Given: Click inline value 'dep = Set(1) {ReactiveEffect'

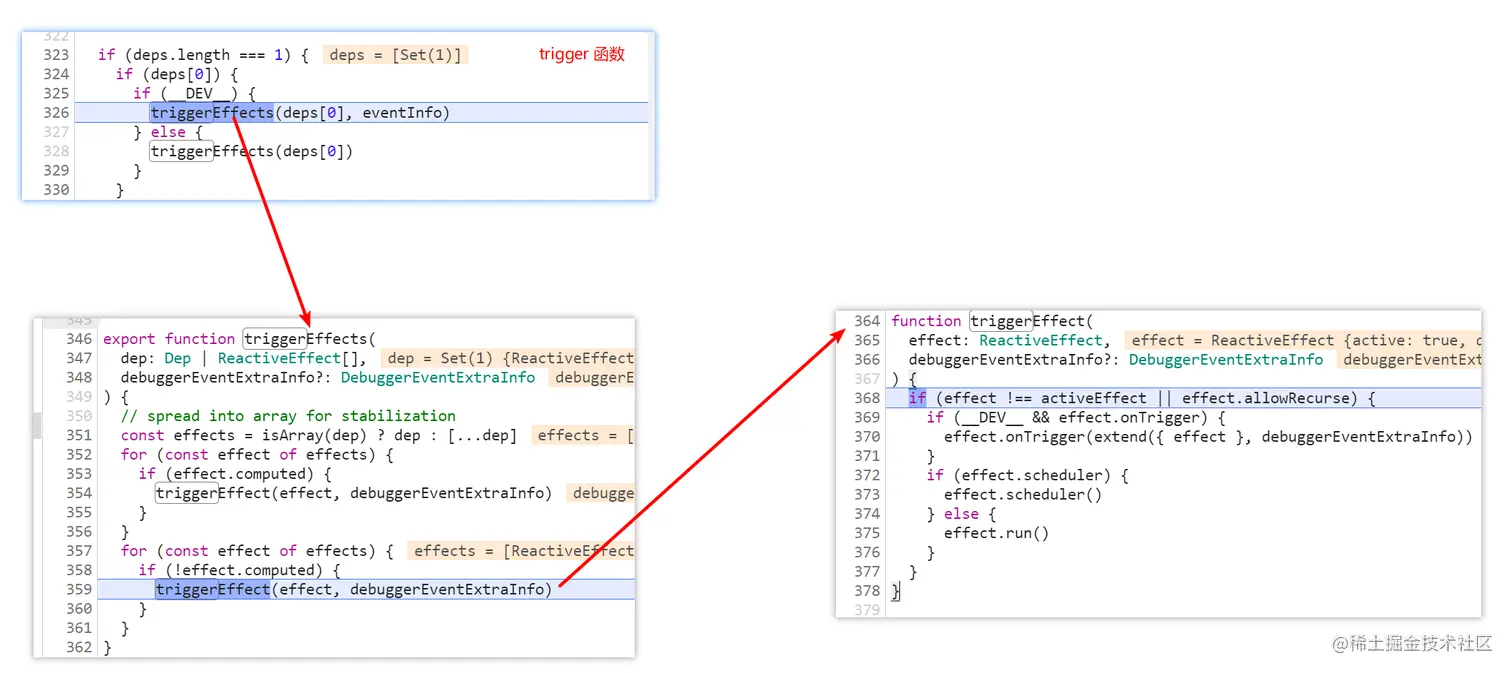Looking at the screenshot, I should pyautogui.click(x=510, y=358).
